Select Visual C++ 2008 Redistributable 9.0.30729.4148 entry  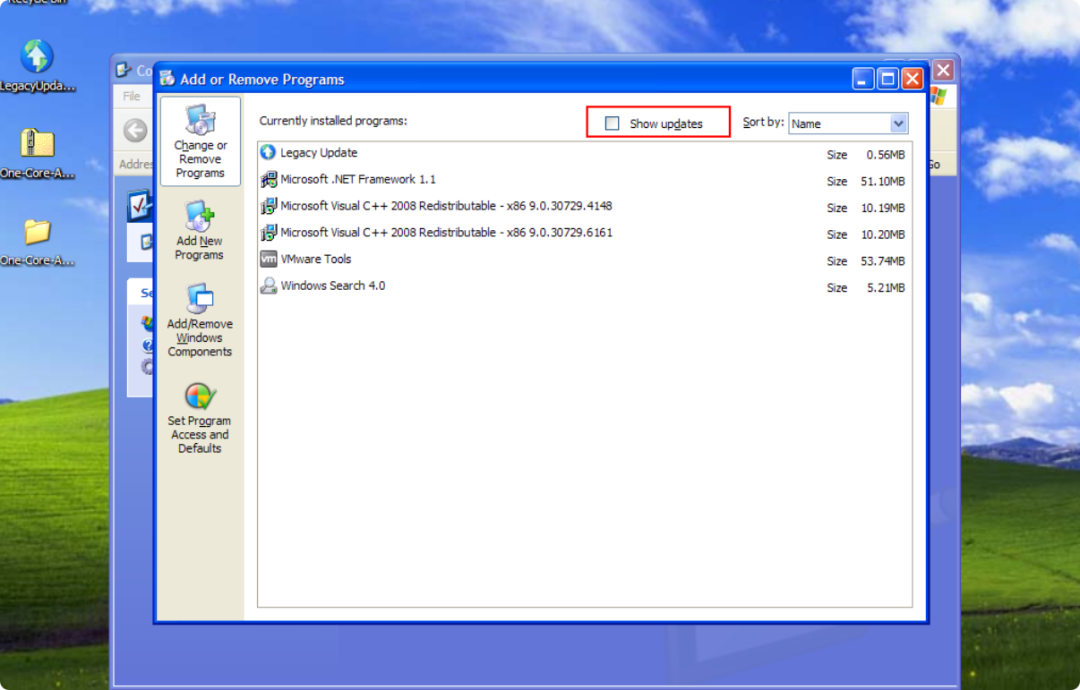tap(446, 206)
